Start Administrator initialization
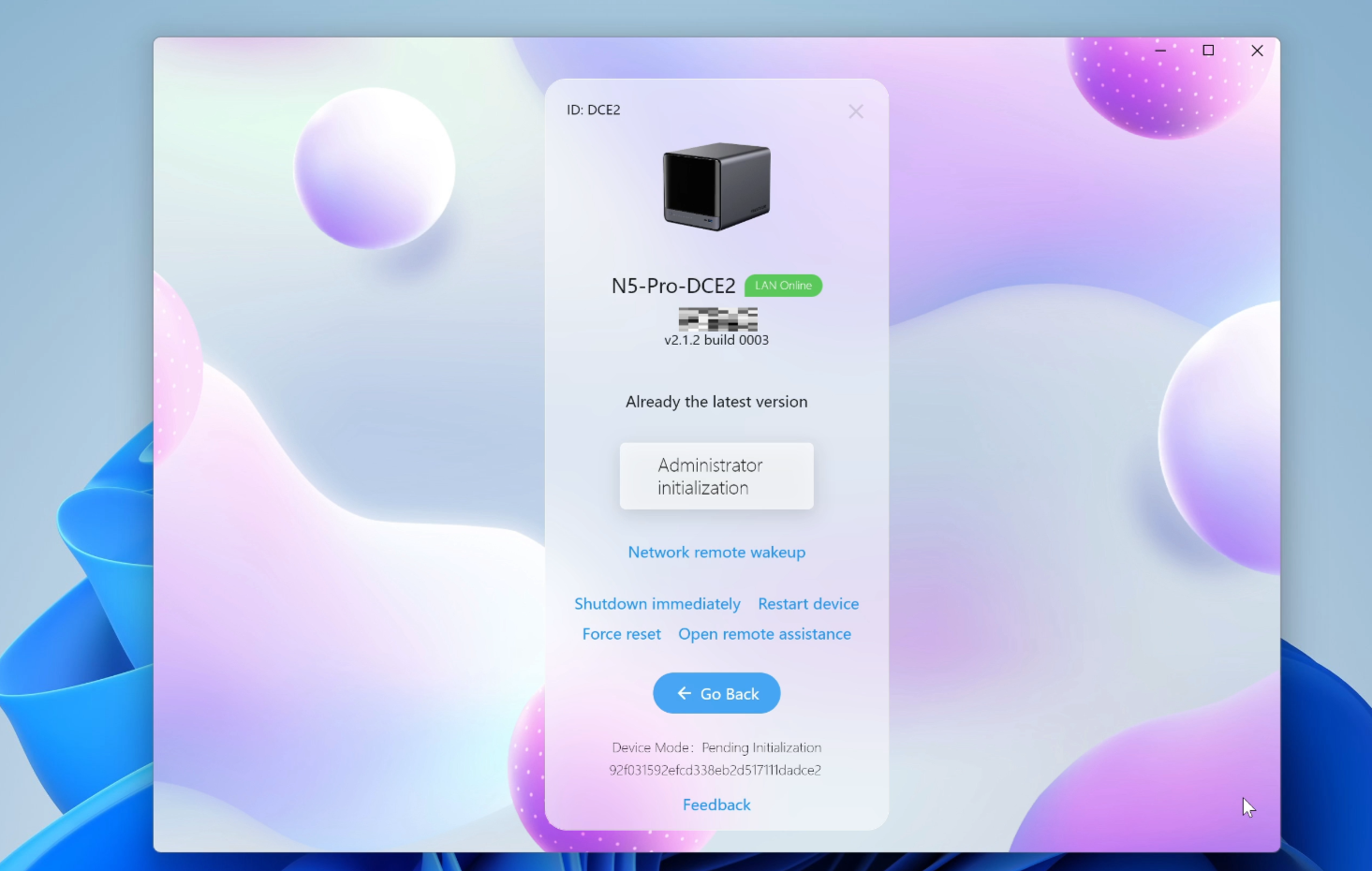 (716, 476)
